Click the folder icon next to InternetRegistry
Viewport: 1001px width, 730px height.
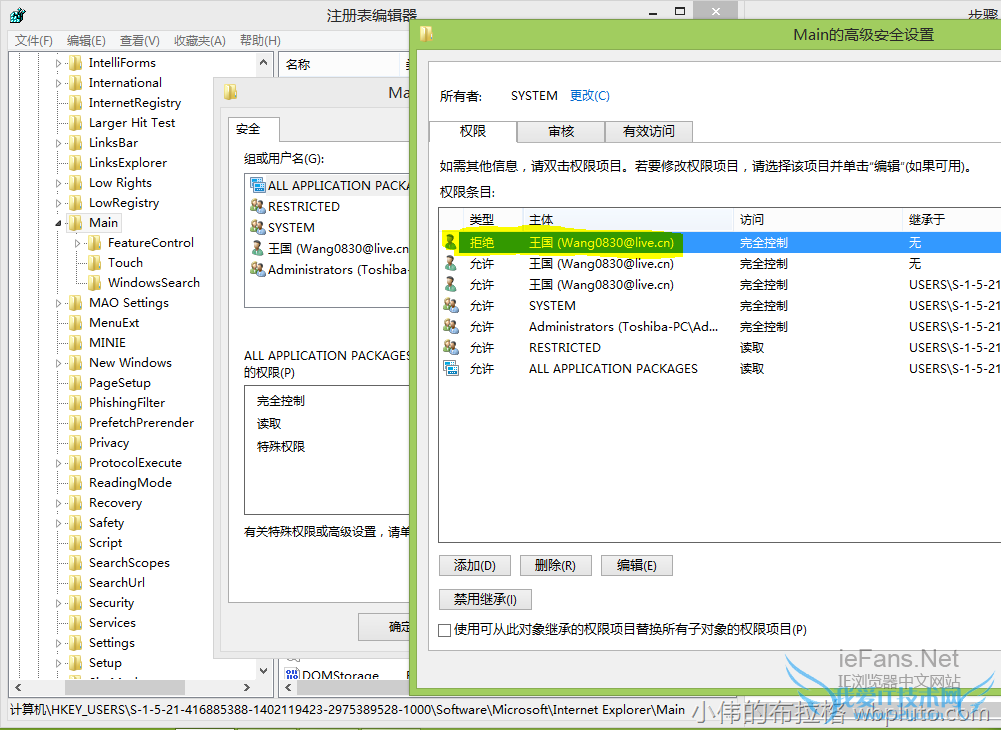coord(75,103)
